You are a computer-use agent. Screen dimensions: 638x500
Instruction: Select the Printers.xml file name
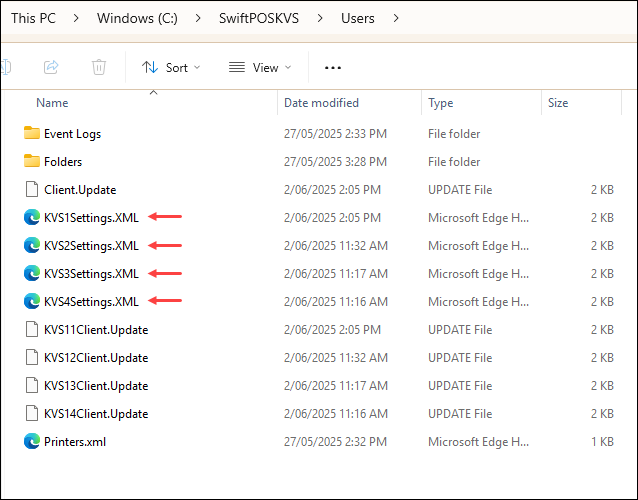coord(75,442)
